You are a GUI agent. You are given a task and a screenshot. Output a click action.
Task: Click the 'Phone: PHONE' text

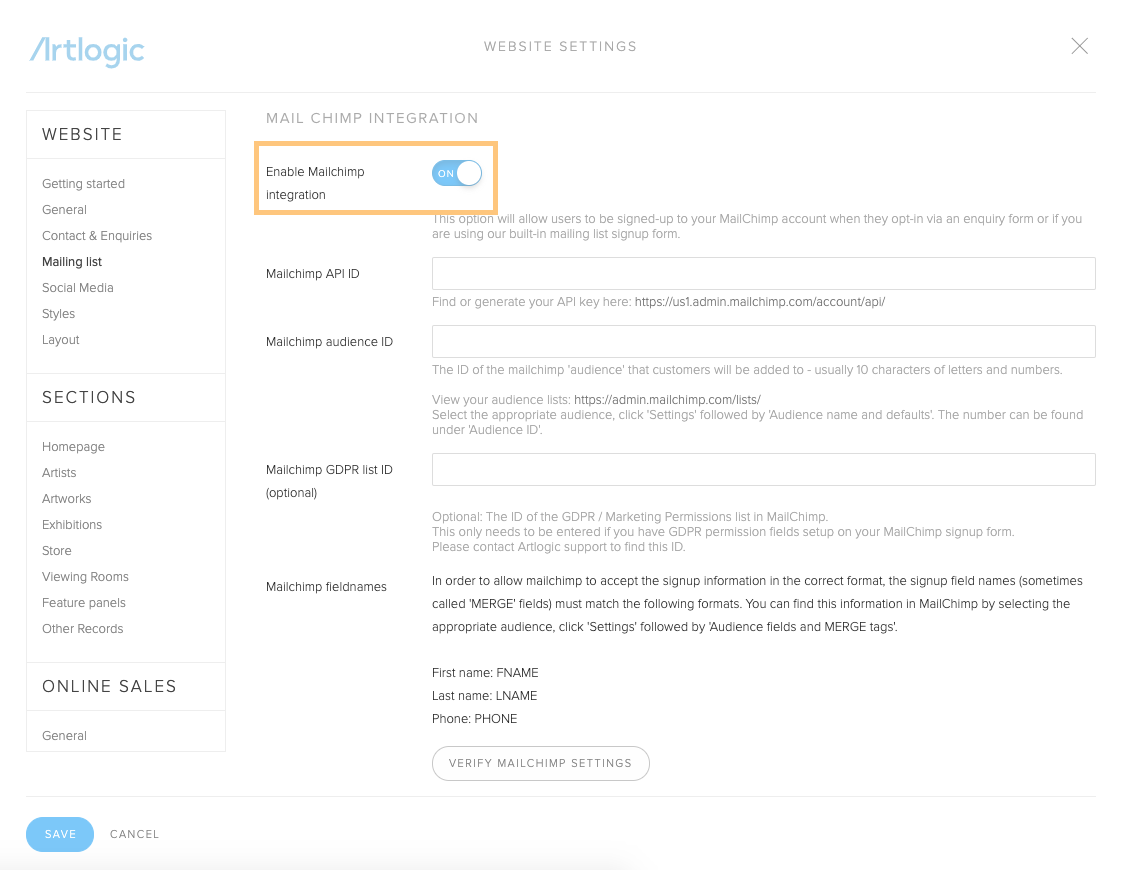(x=474, y=719)
